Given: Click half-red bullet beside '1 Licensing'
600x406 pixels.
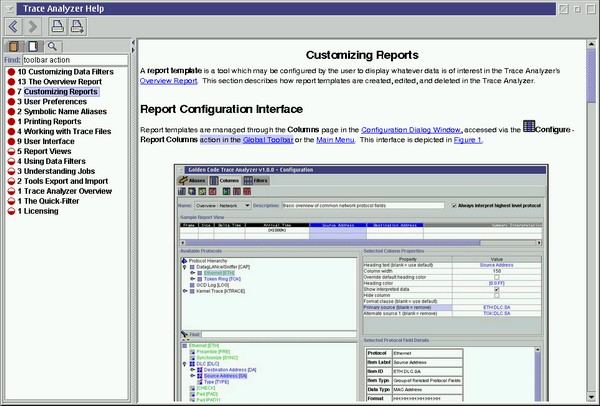Looking at the screenshot, I should [11, 211].
